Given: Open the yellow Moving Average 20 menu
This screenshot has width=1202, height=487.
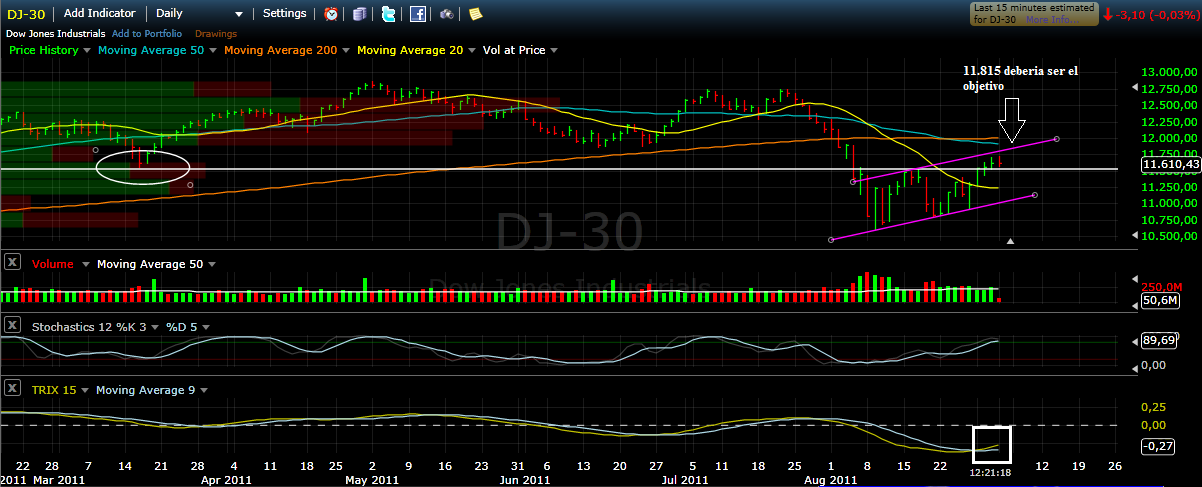Looking at the screenshot, I should pyautogui.click(x=417, y=50).
